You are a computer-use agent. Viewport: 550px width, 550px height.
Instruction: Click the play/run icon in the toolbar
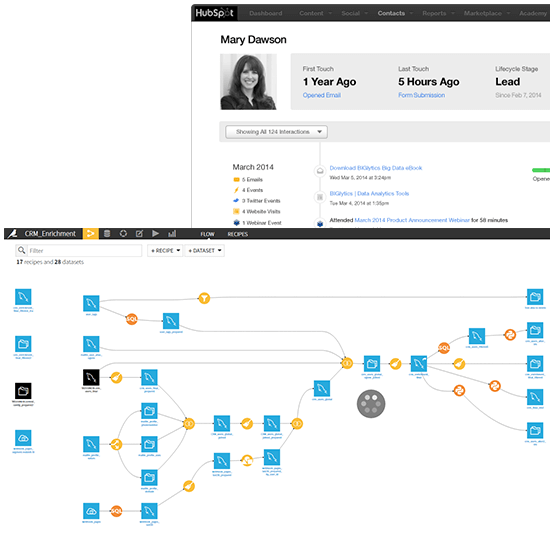click(x=155, y=233)
